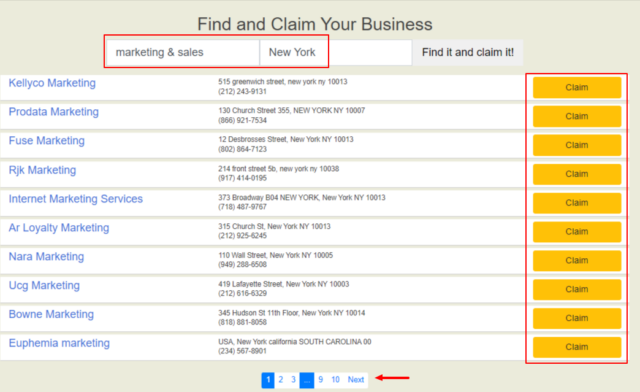This screenshot has width=640, height=392.
Task: Go to page 10 of results
Action: coord(336,380)
